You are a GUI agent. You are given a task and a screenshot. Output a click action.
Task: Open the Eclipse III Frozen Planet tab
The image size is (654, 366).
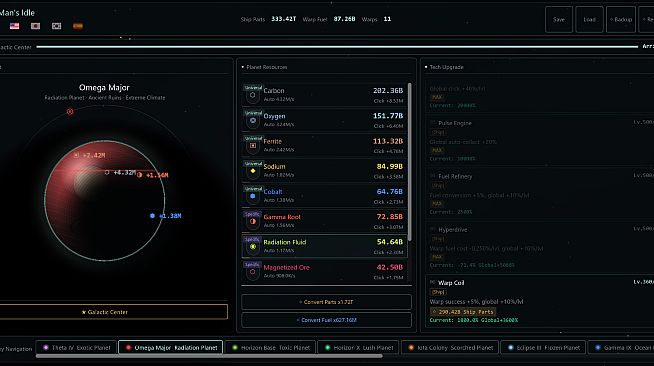[x=543, y=347]
